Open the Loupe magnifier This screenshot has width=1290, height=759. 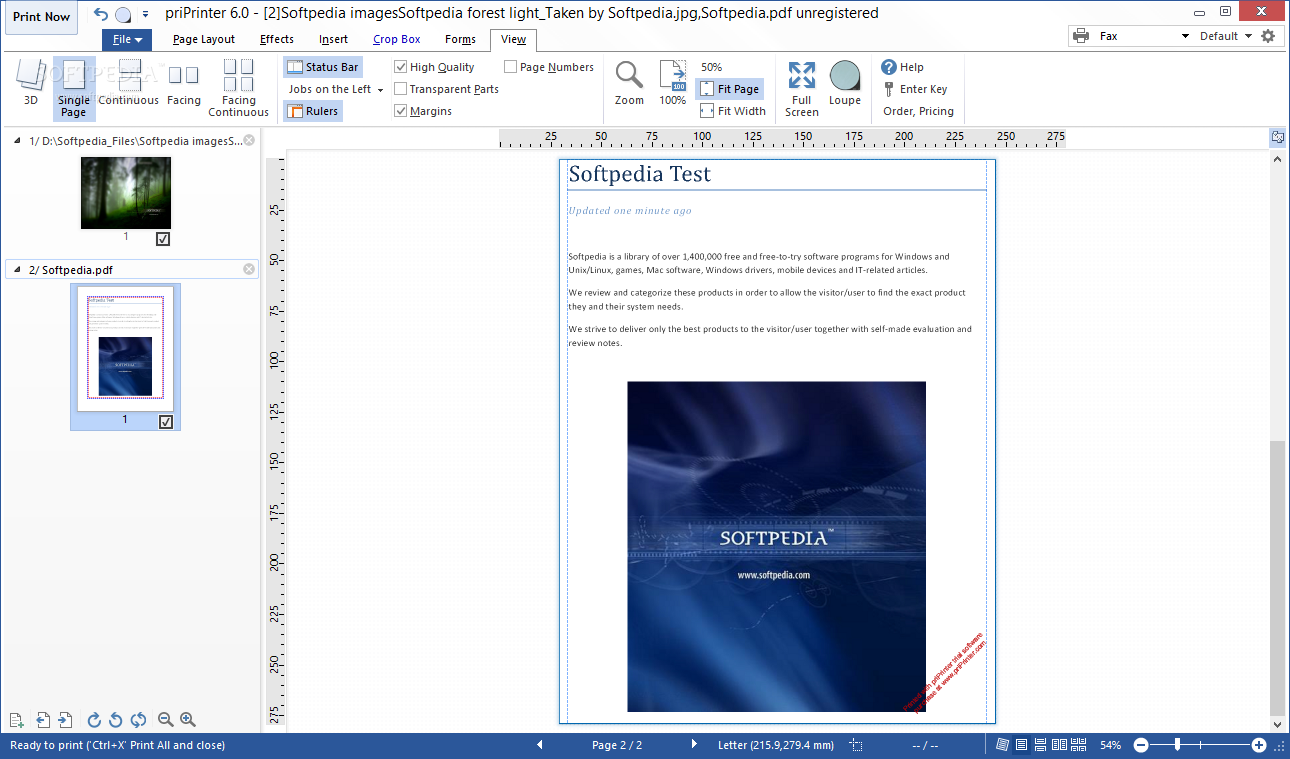[844, 83]
